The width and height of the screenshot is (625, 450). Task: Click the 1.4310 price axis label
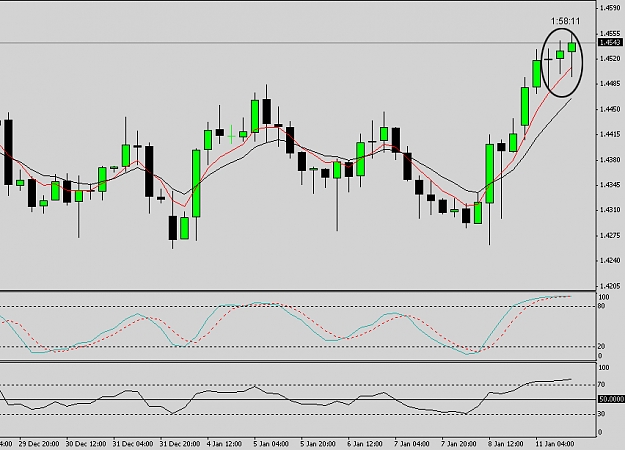(x=611, y=210)
